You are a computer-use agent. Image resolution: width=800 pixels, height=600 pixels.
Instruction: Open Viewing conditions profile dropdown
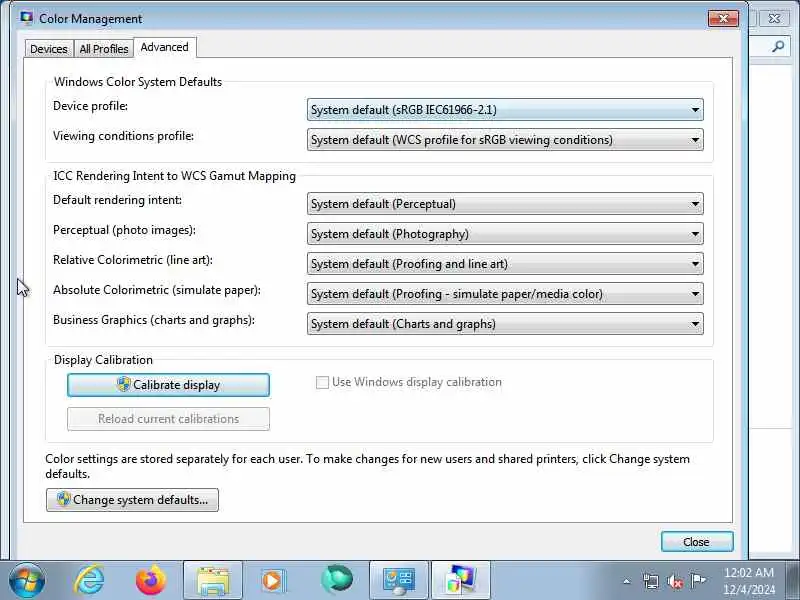pos(505,140)
